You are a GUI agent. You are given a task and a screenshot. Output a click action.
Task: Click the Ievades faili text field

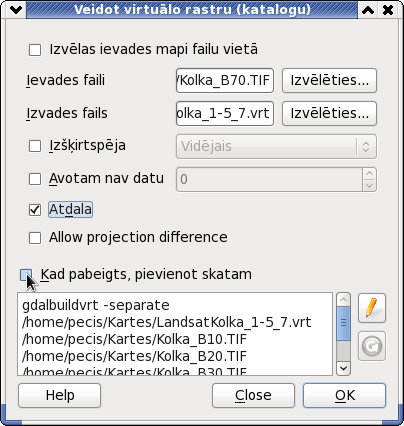225,80
